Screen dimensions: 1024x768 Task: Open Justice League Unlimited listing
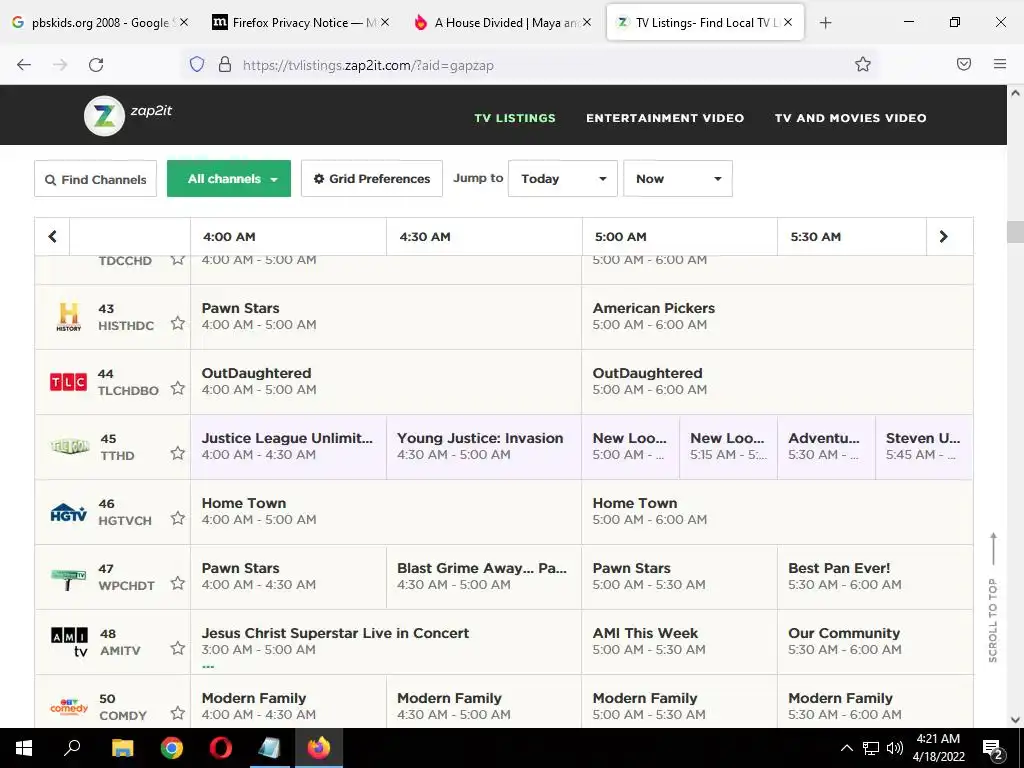click(x=288, y=447)
